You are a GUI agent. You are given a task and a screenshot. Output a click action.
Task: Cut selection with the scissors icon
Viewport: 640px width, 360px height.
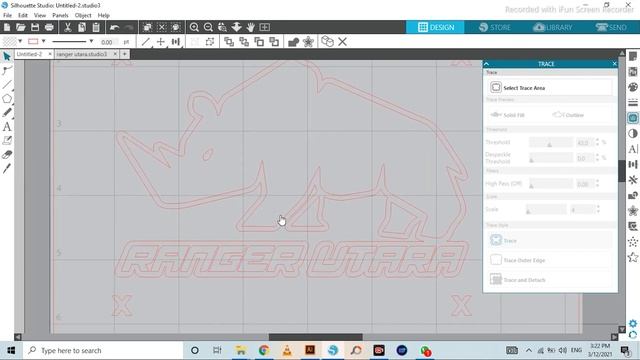click(x=68, y=27)
